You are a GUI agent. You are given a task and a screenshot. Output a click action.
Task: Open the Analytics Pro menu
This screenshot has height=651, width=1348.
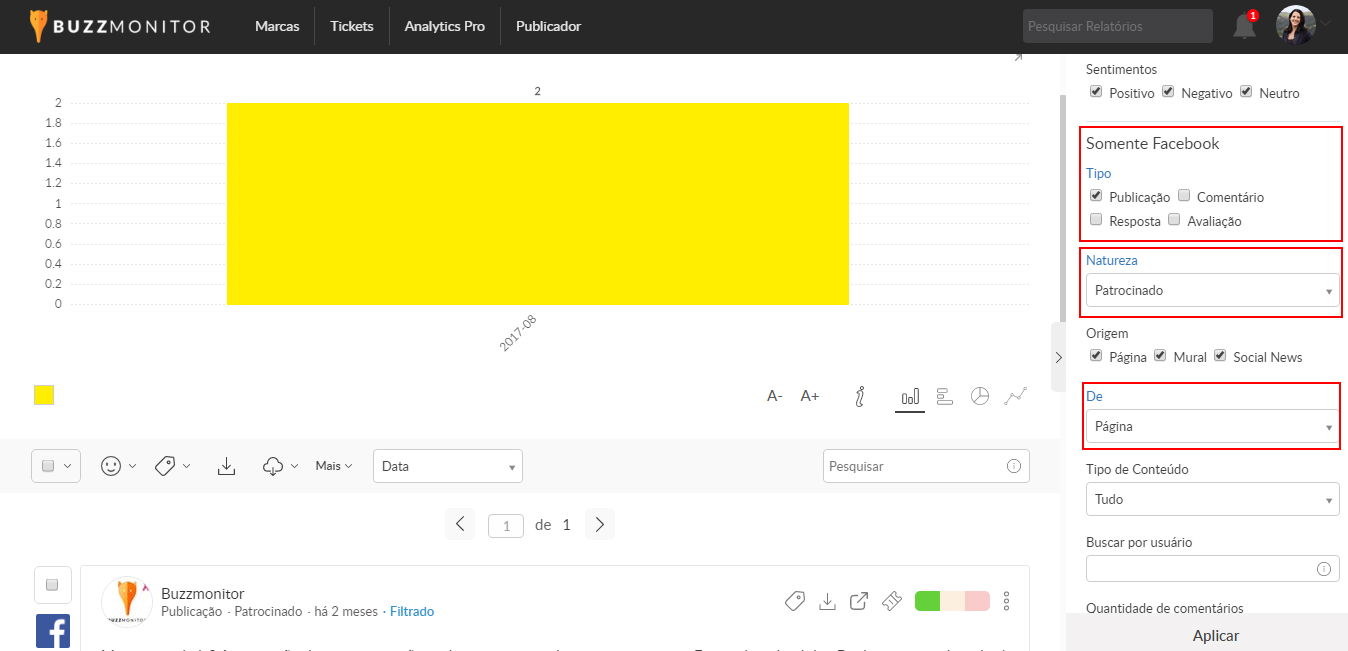pos(444,27)
